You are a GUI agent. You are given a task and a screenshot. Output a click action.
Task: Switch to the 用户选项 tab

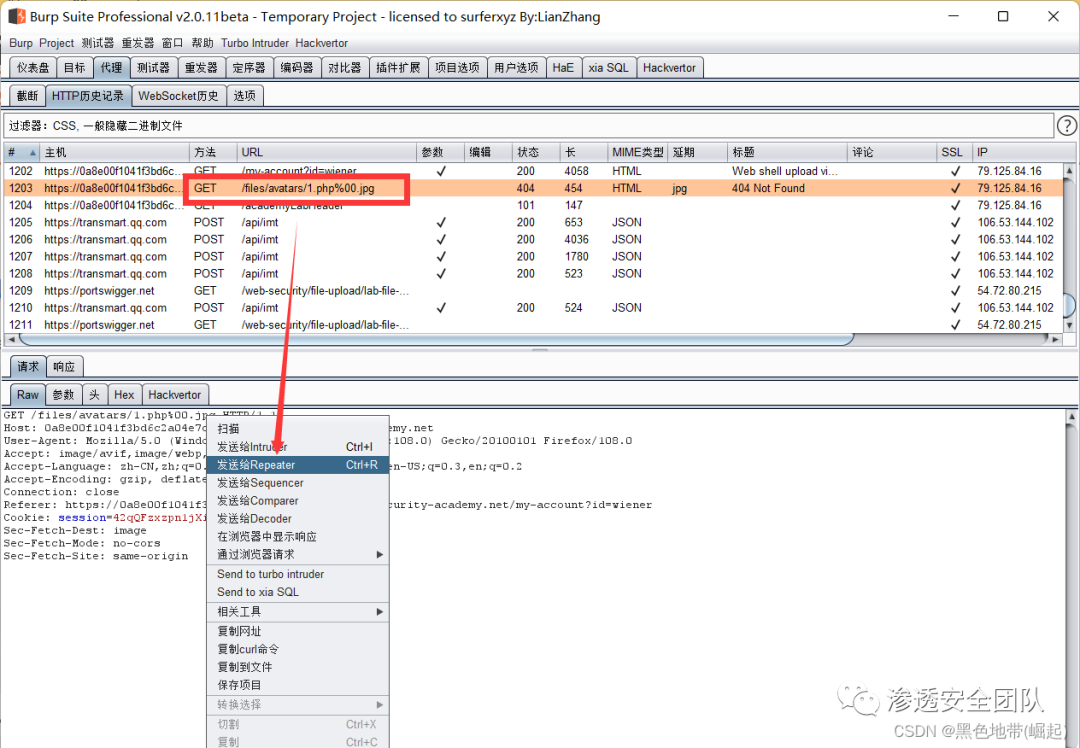(x=517, y=67)
